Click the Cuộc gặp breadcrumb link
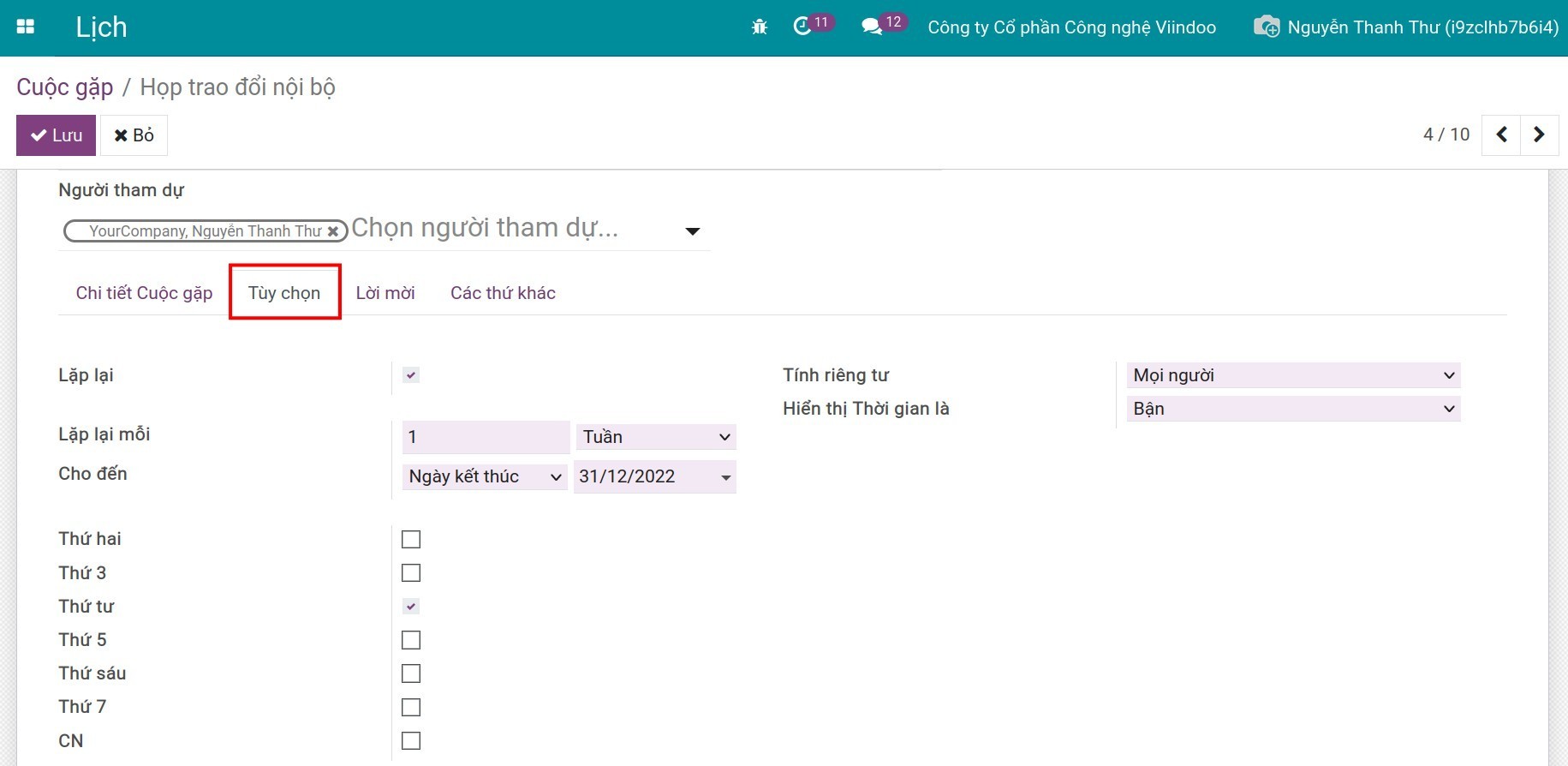1568x766 pixels. tap(65, 87)
